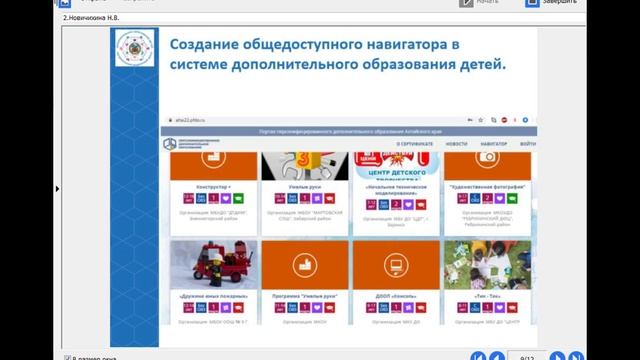Open the 'Художественная фотография' program title
The image size is (640, 360).
point(487,187)
